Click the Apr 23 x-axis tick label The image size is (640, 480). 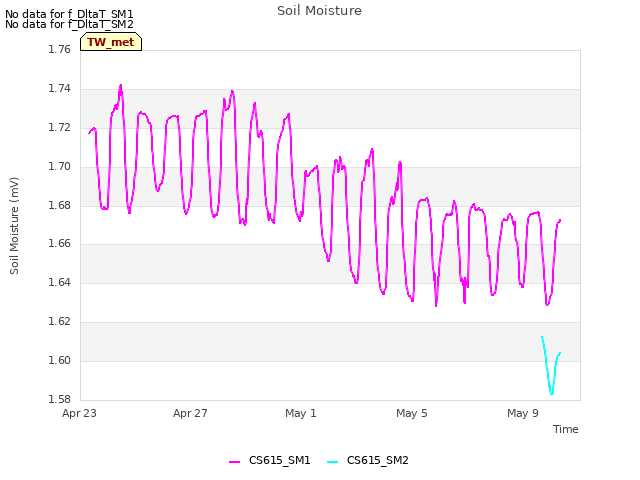[x=79, y=413]
